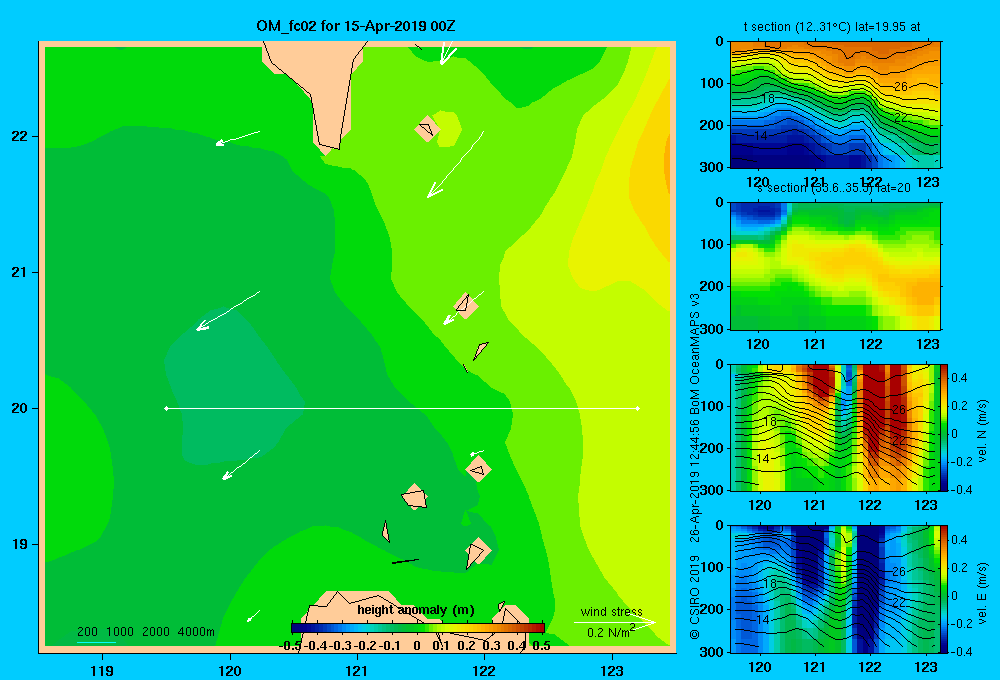This screenshot has height=680, width=1000.
Task: Click the 'wind stress' legend label
Action: [611, 611]
